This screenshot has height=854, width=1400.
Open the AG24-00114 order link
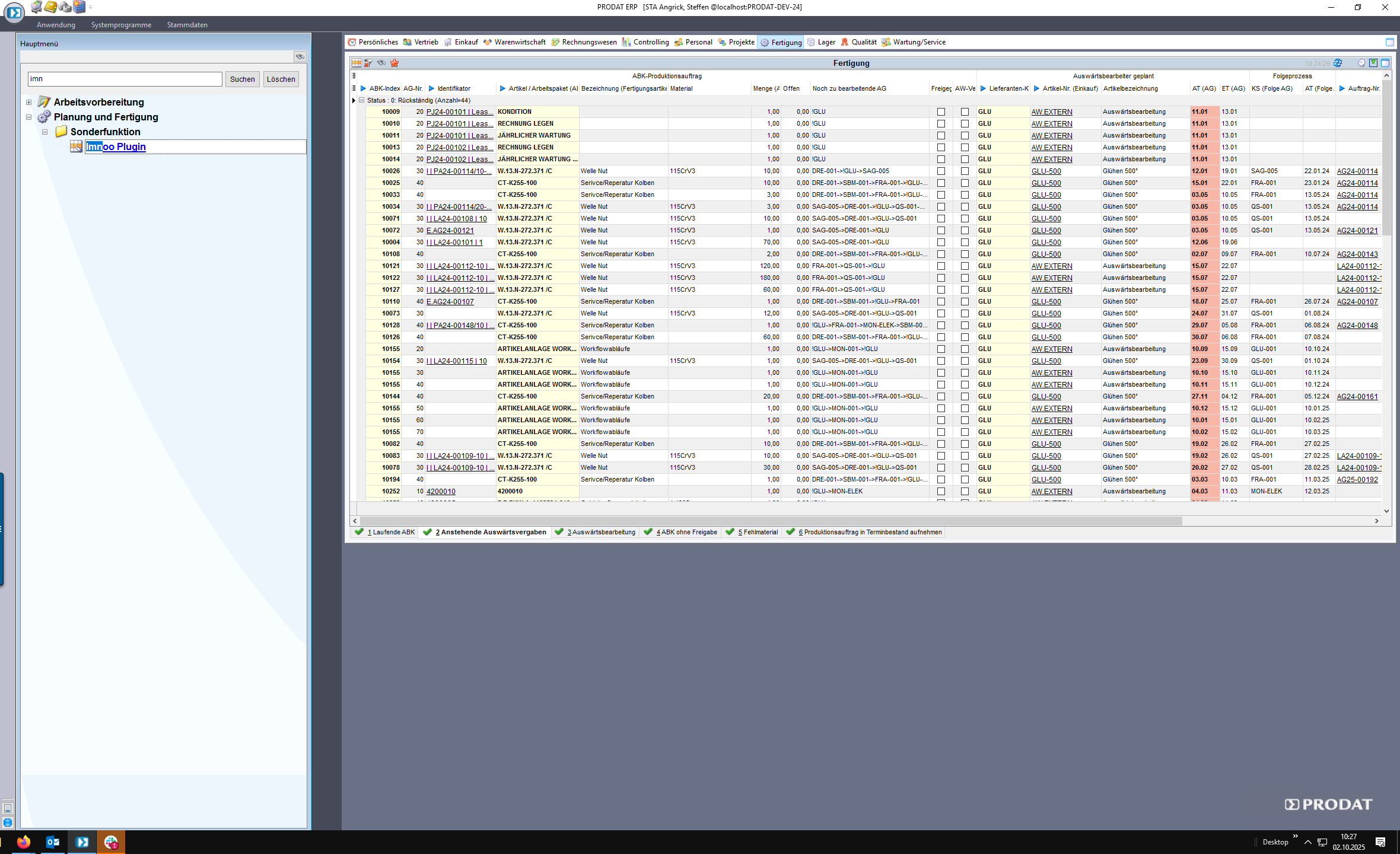pyautogui.click(x=1357, y=171)
